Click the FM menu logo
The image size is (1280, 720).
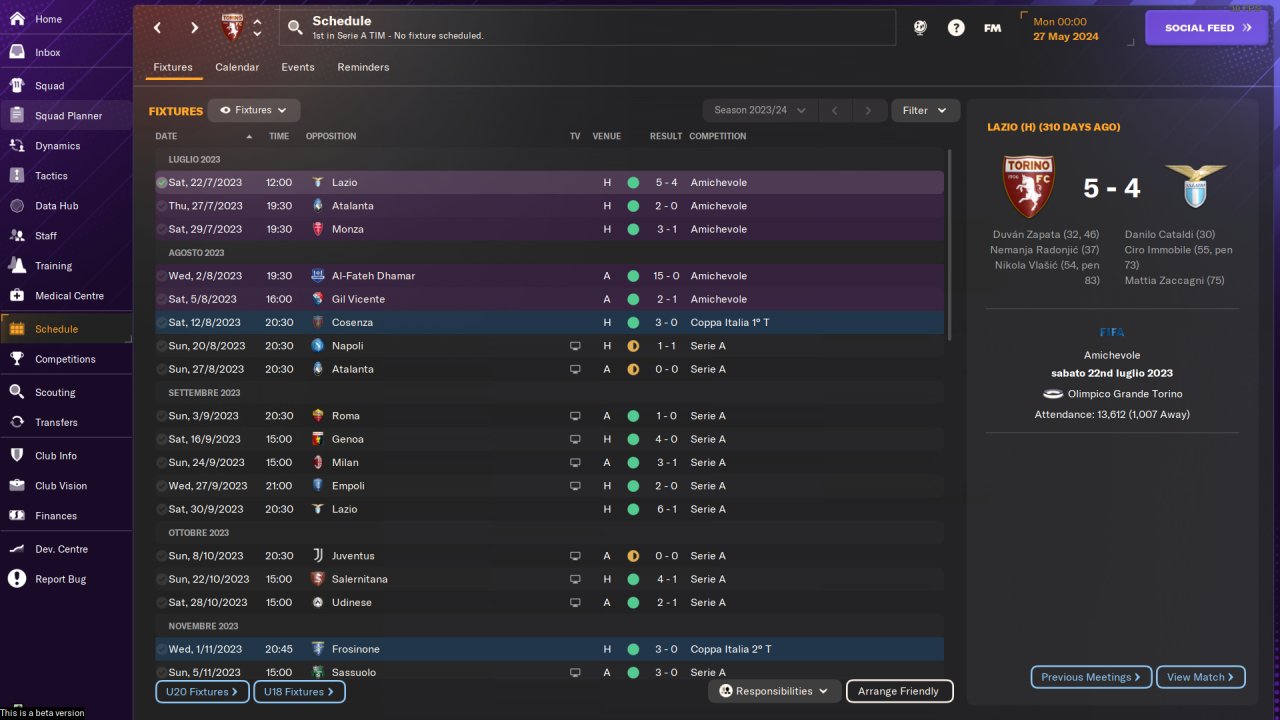click(992, 28)
